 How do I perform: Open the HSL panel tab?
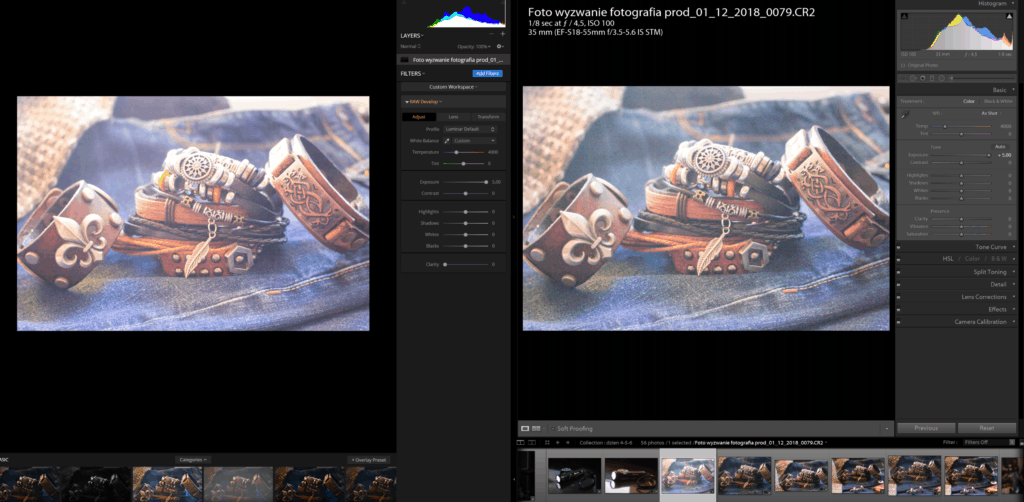(x=948, y=259)
